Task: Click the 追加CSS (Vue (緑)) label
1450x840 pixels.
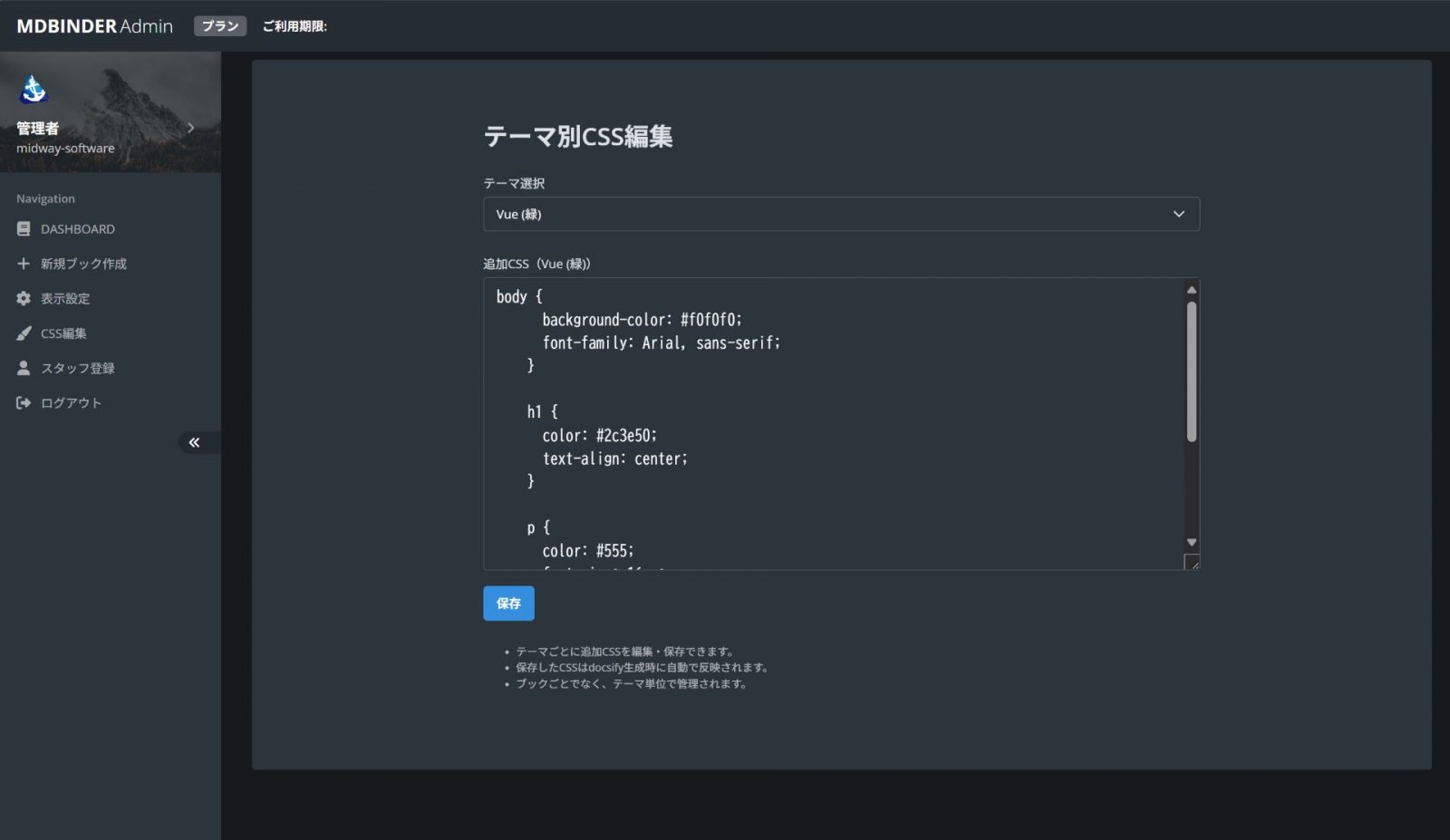Action: pyautogui.click(x=536, y=264)
